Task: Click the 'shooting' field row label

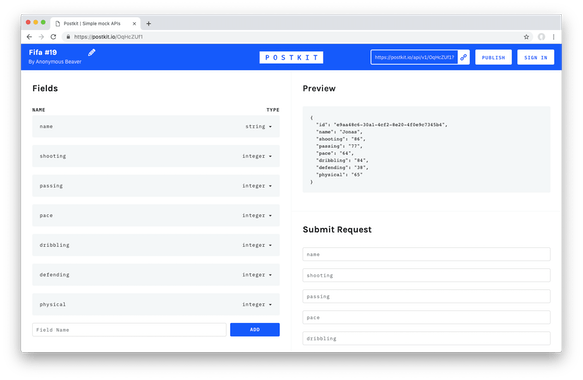Action: click(53, 156)
